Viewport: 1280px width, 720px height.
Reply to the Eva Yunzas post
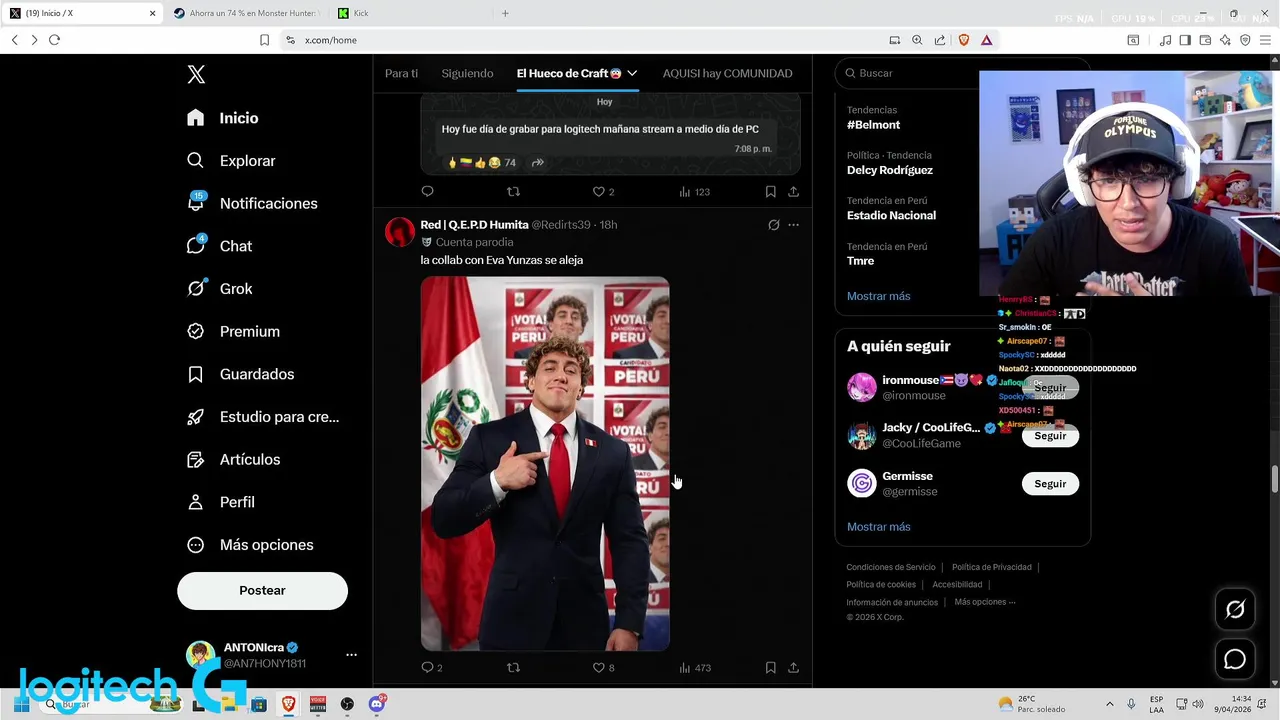pyautogui.click(x=431, y=667)
